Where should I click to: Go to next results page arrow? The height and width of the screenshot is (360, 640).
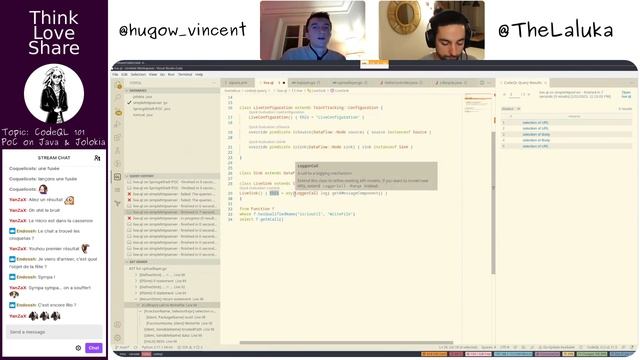click(x=529, y=95)
